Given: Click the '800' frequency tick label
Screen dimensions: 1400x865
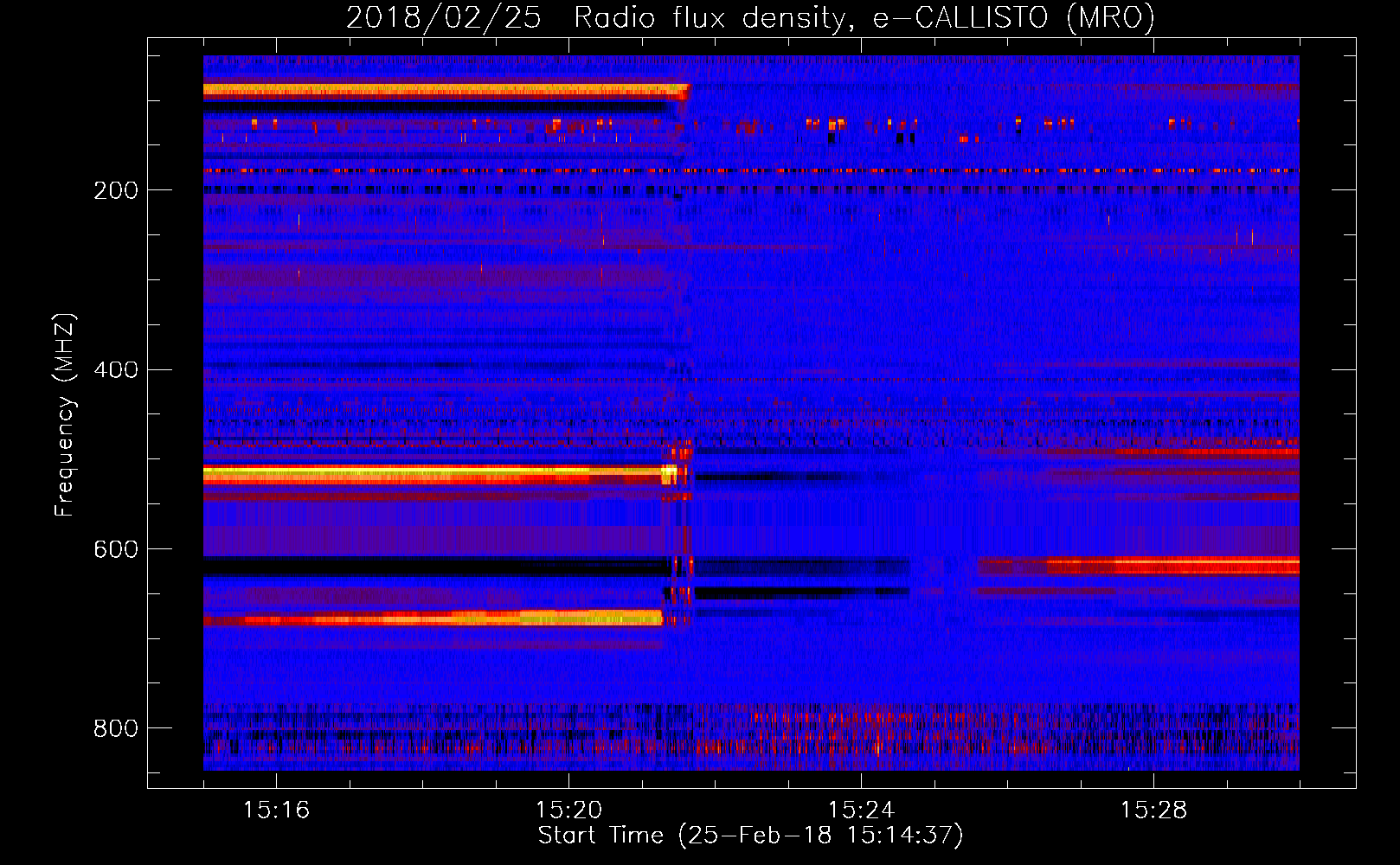Looking at the screenshot, I should tap(116, 729).
